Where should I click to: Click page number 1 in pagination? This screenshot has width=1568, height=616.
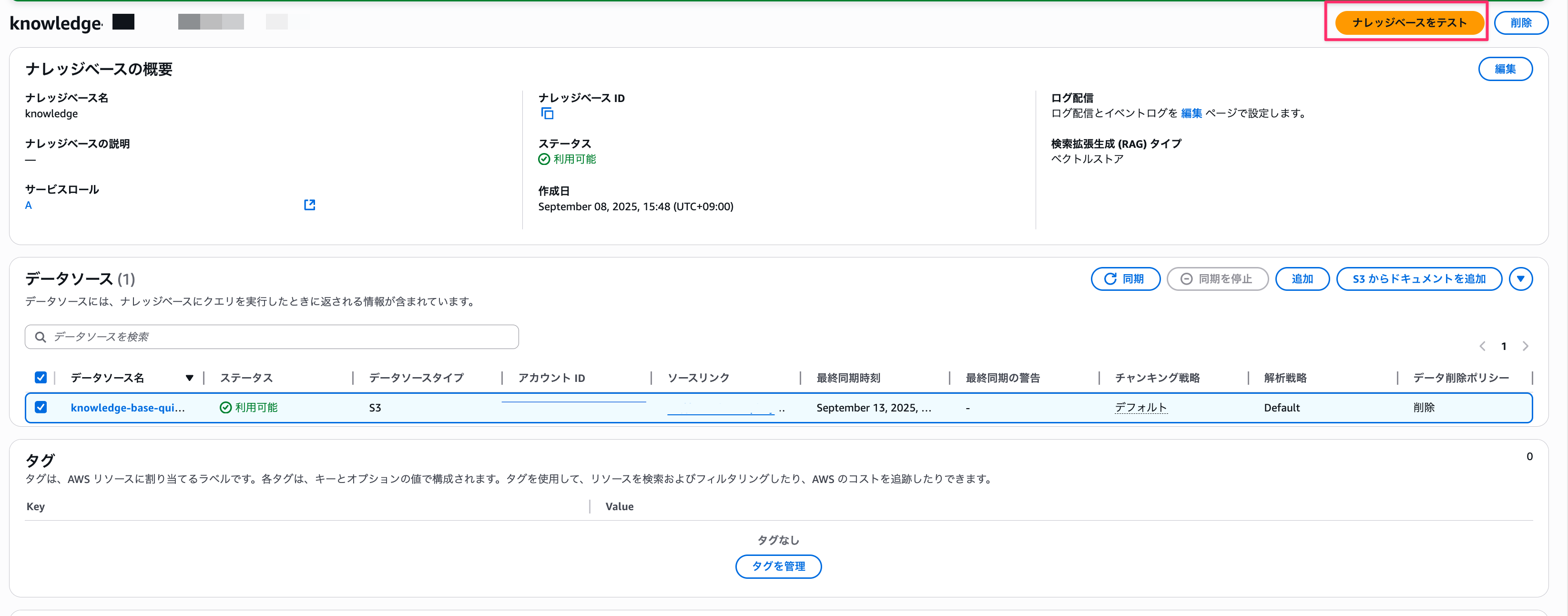coord(1504,346)
